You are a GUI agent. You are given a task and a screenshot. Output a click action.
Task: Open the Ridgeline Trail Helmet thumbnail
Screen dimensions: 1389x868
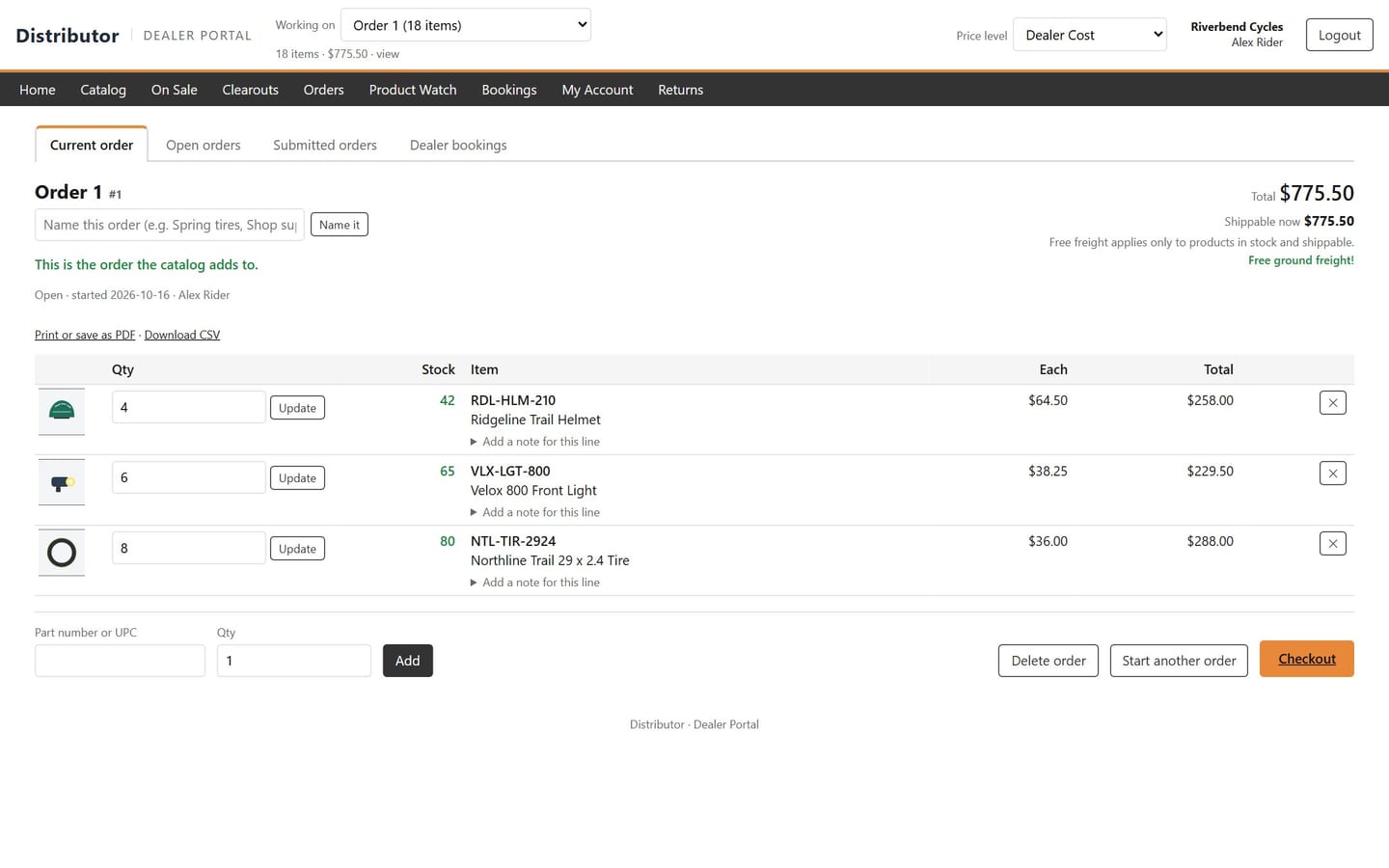tap(62, 412)
